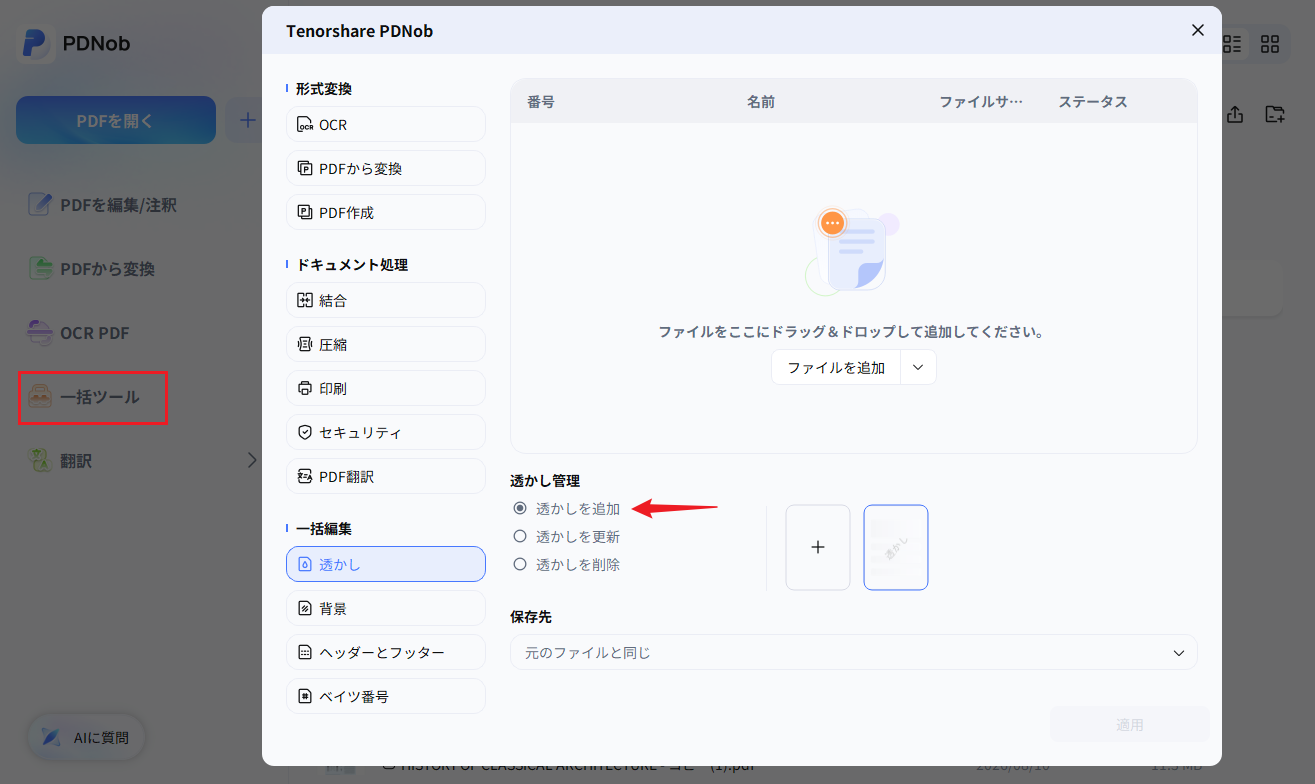
Task: Switch to list view in main window
Action: [1232, 44]
